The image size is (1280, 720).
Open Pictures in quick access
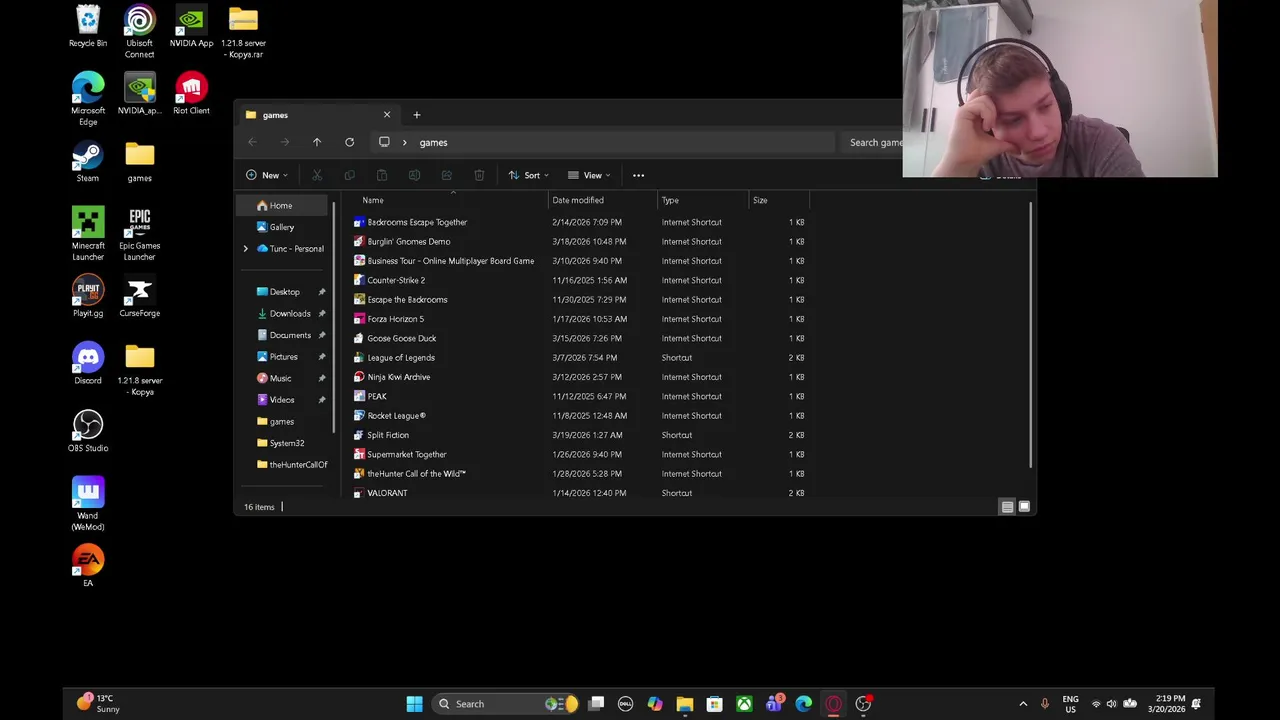tap(284, 357)
